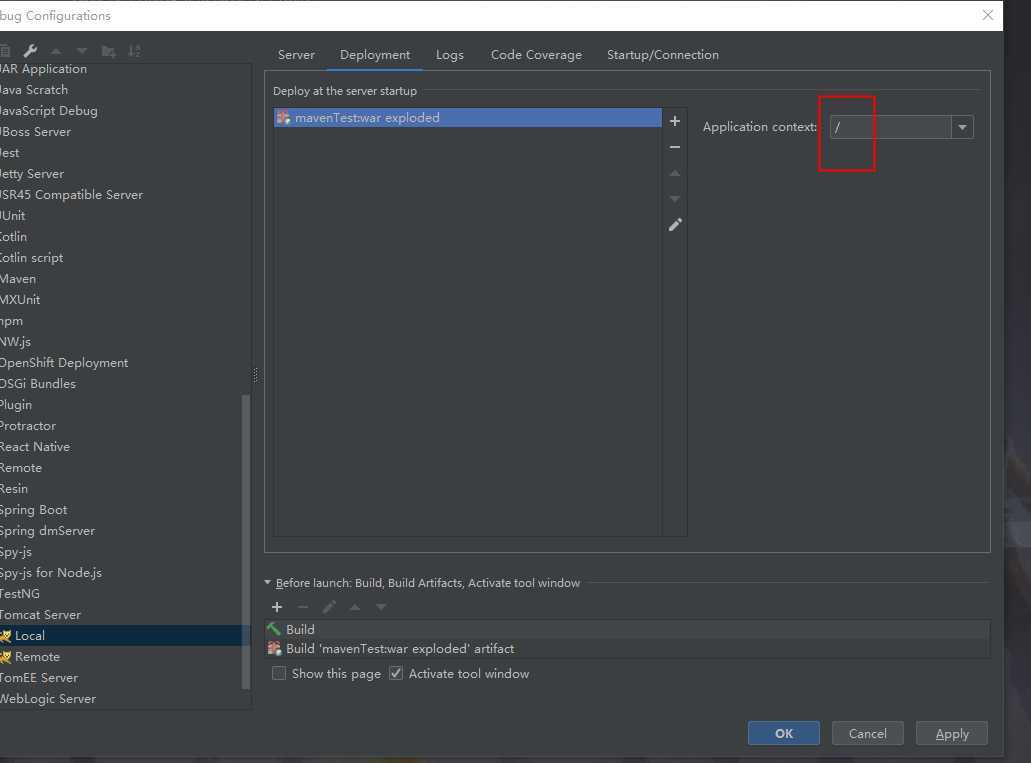Click the Cancel button
The height and width of the screenshot is (763, 1031).
[867, 733]
